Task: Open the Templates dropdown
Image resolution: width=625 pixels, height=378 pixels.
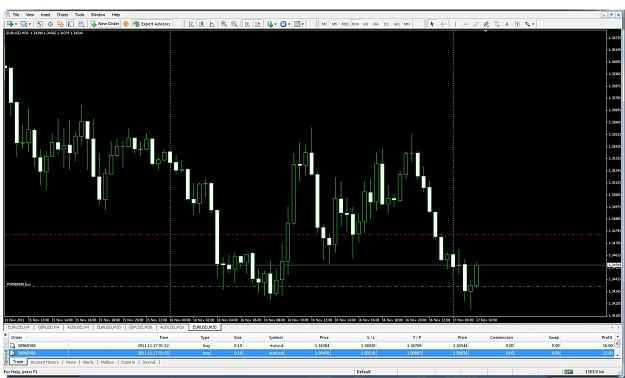Action: pos(298,24)
